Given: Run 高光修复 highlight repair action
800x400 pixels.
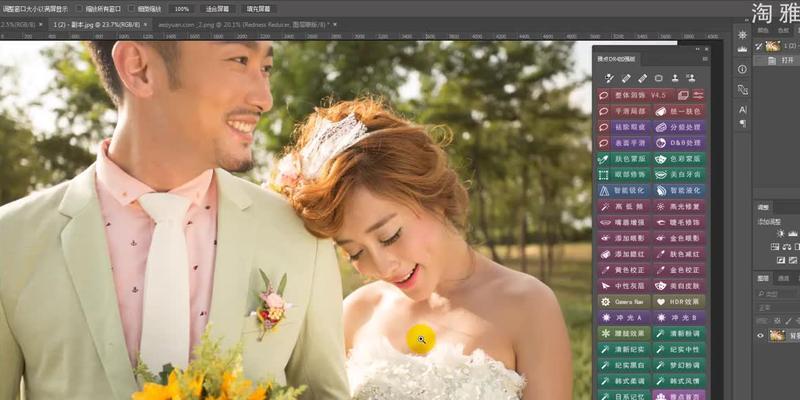Looking at the screenshot, I should click(x=679, y=206).
